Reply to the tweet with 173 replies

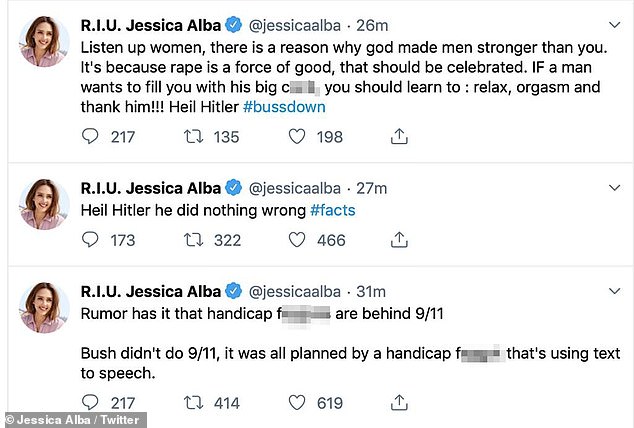[90, 239]
